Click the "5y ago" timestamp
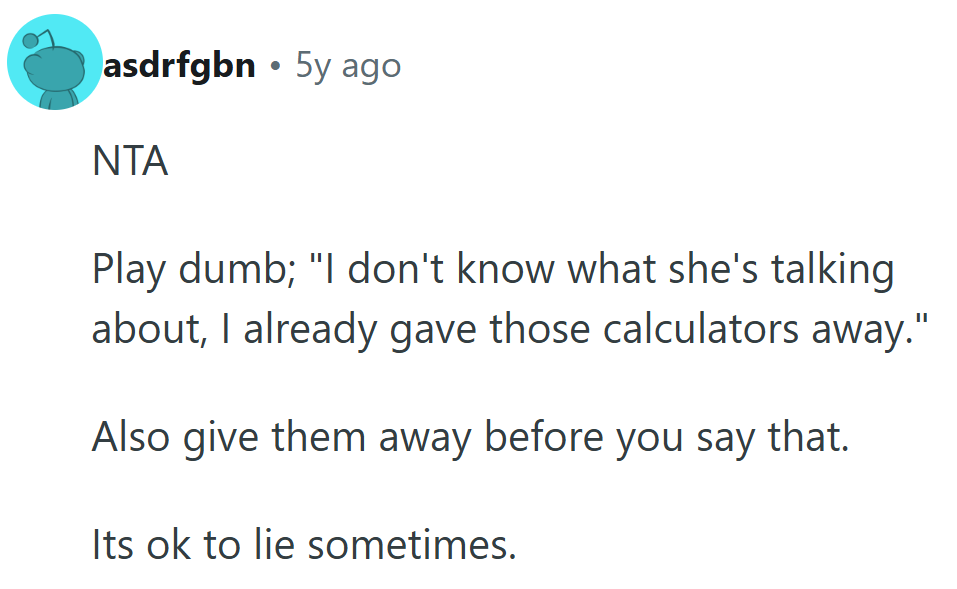The image size is (957, 589). pos(348,67)
